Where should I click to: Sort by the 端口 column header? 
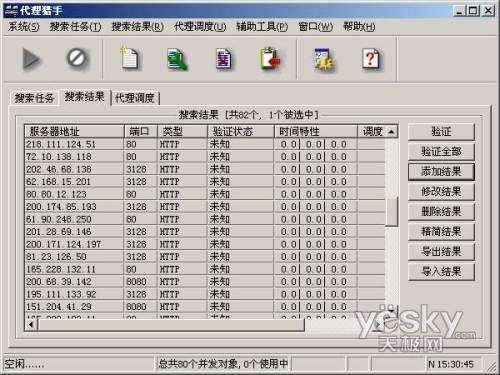click(x=140, y=132)
